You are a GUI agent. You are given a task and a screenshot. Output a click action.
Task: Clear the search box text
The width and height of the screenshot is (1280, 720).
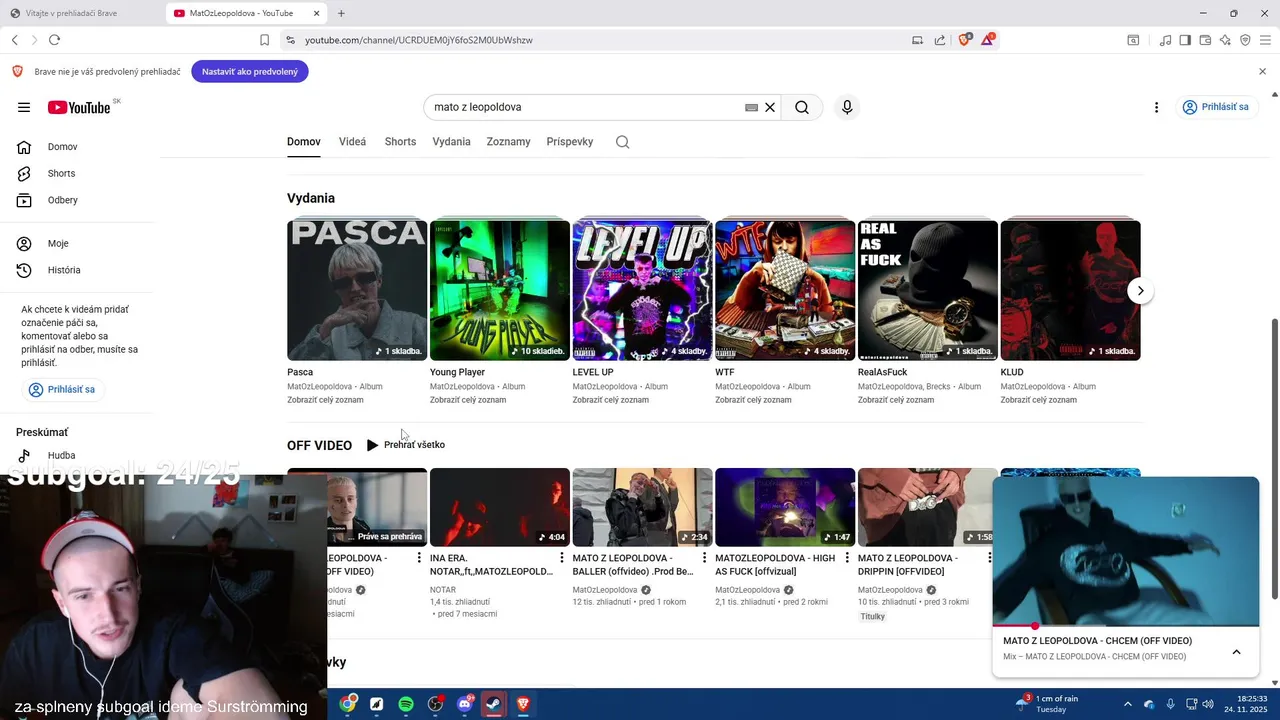(x=770, y=107)
